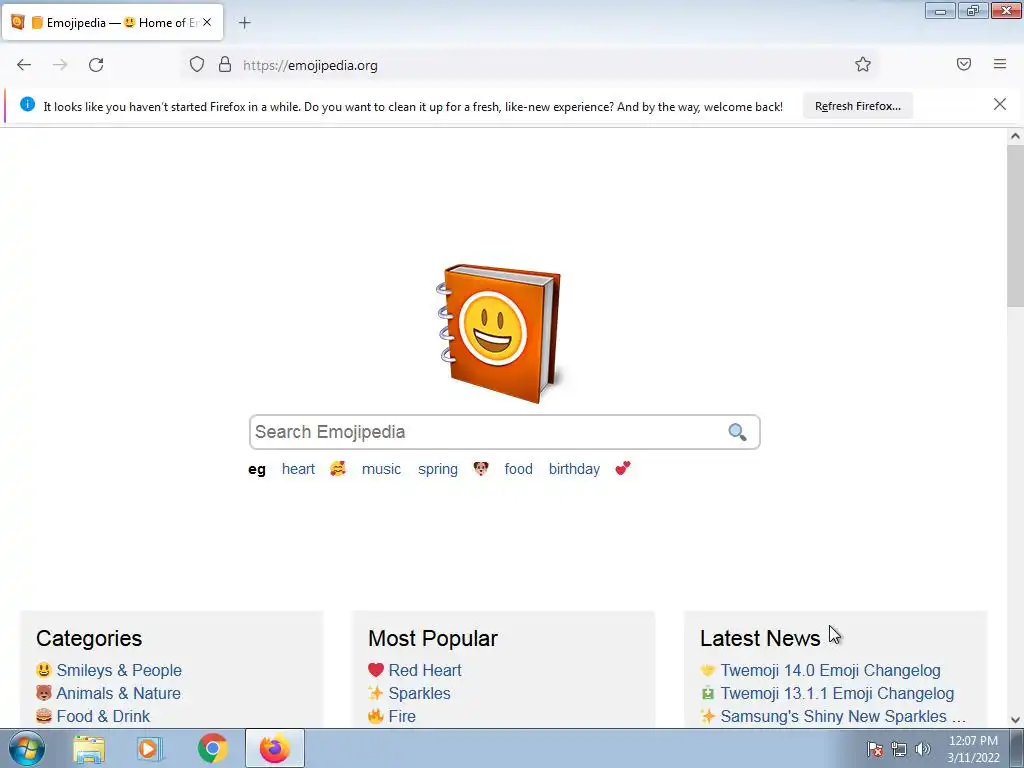
Task: View site security via the padlock icon
Action: [x=225, y=65]
